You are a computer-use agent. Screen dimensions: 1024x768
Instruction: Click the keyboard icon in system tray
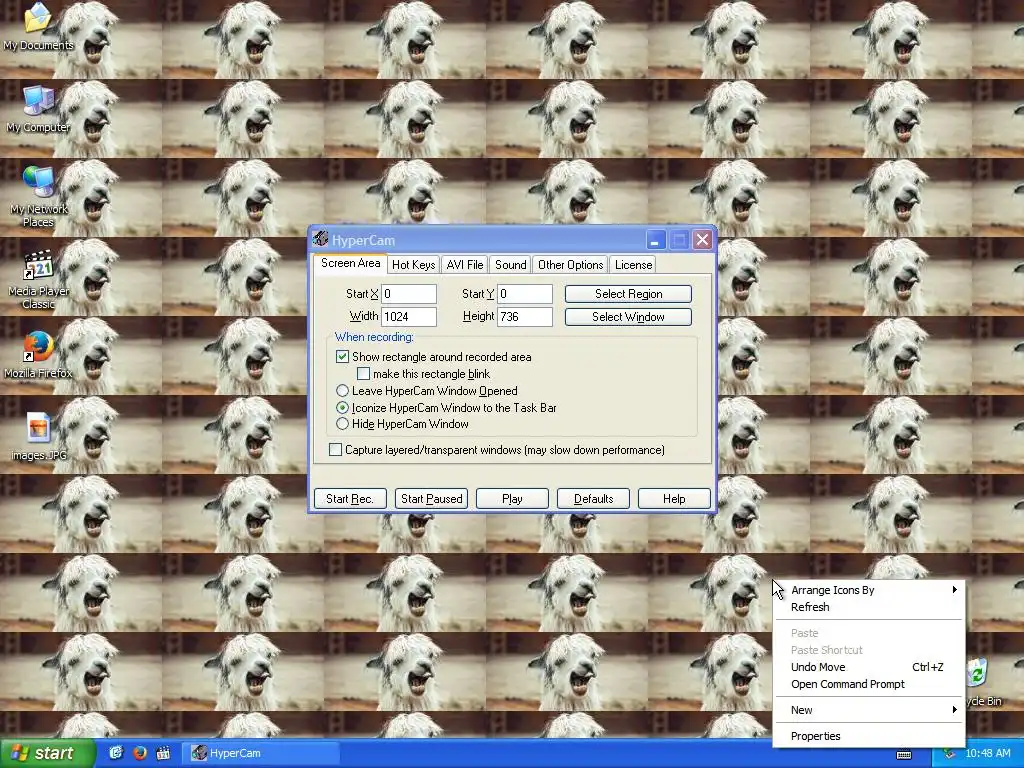904,755
